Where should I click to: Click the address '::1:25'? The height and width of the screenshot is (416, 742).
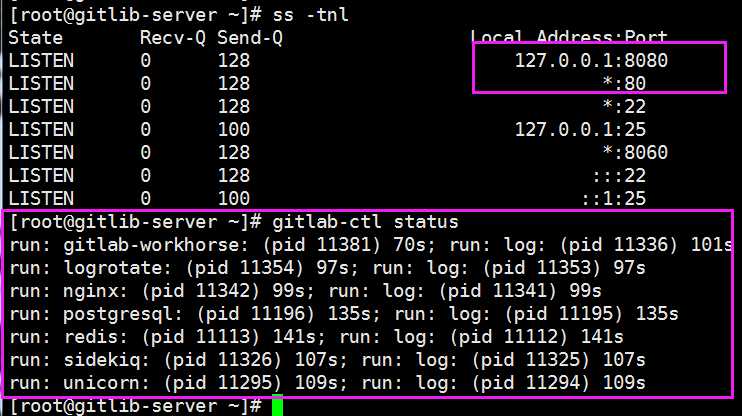(x=613, y=198)
